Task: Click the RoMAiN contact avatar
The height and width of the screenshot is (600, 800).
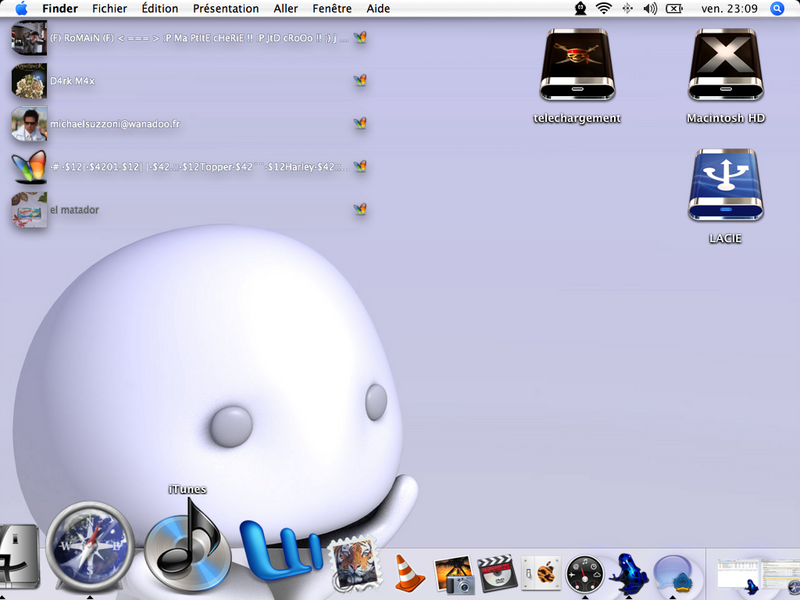Action: [x=29, y=38]
